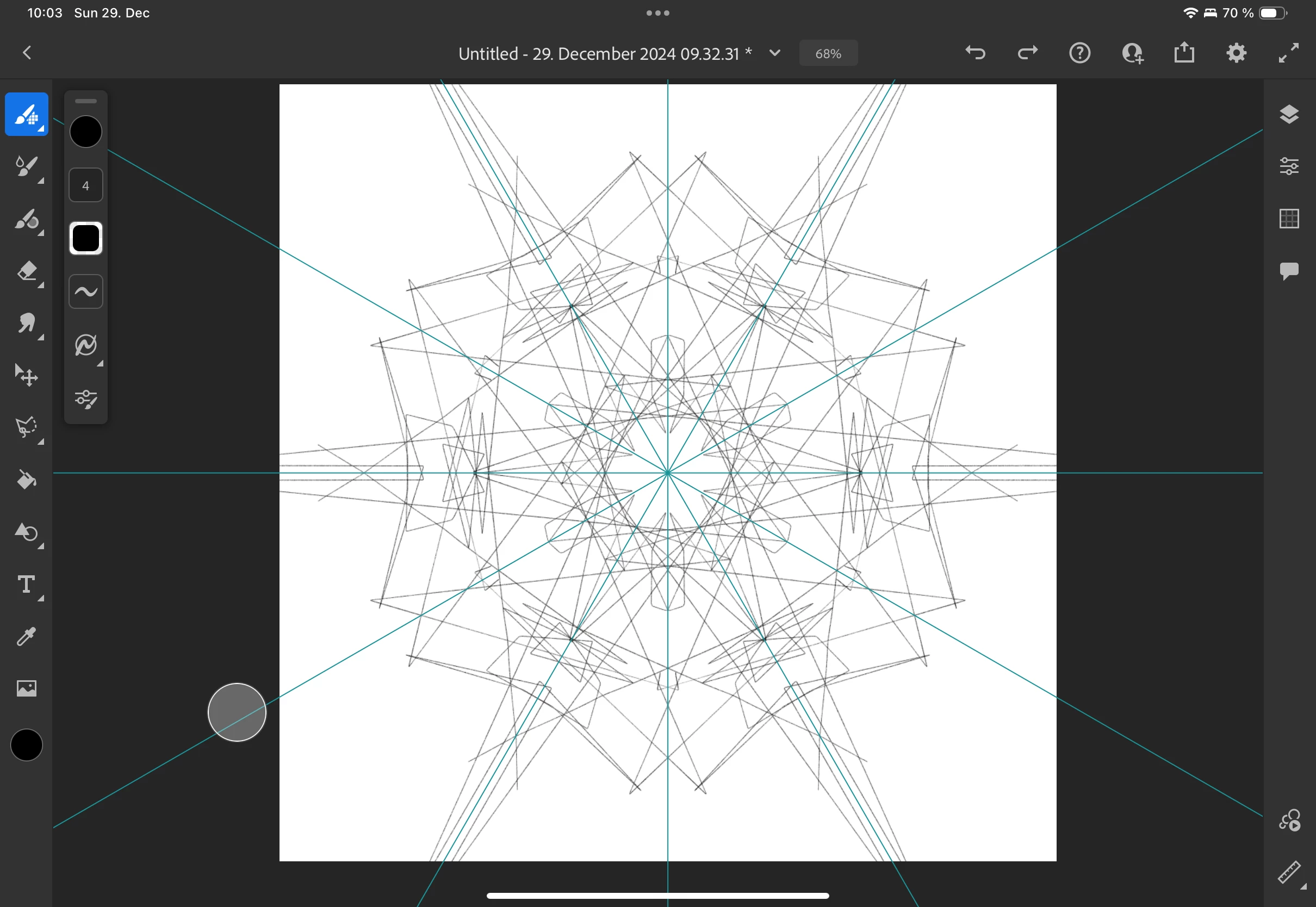Select the Move transform tool
Screen dimensions: 1316x907
point(26,376)
